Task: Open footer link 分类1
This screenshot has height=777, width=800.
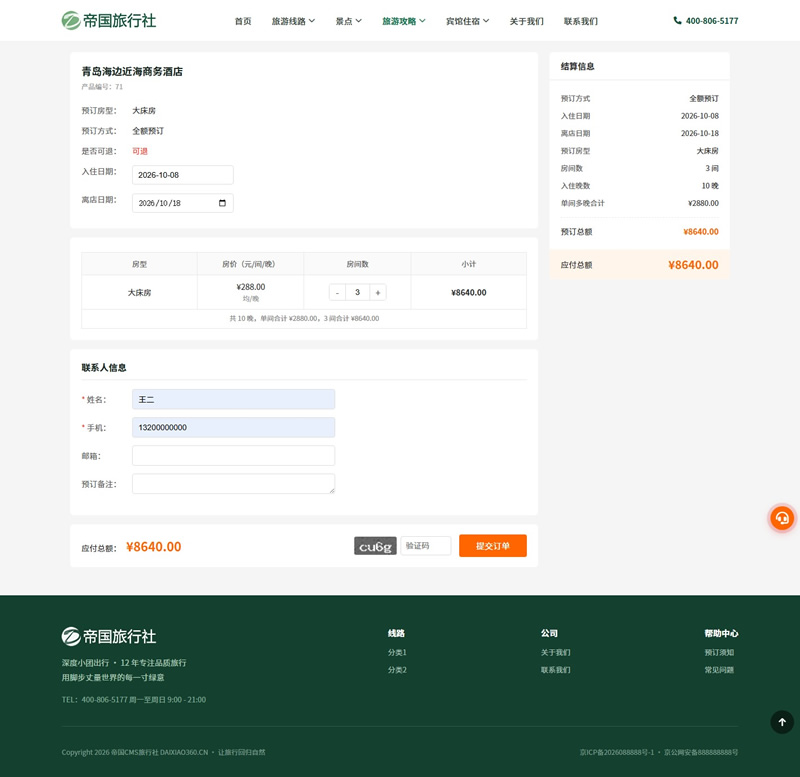Action: (x=397, y=653)
